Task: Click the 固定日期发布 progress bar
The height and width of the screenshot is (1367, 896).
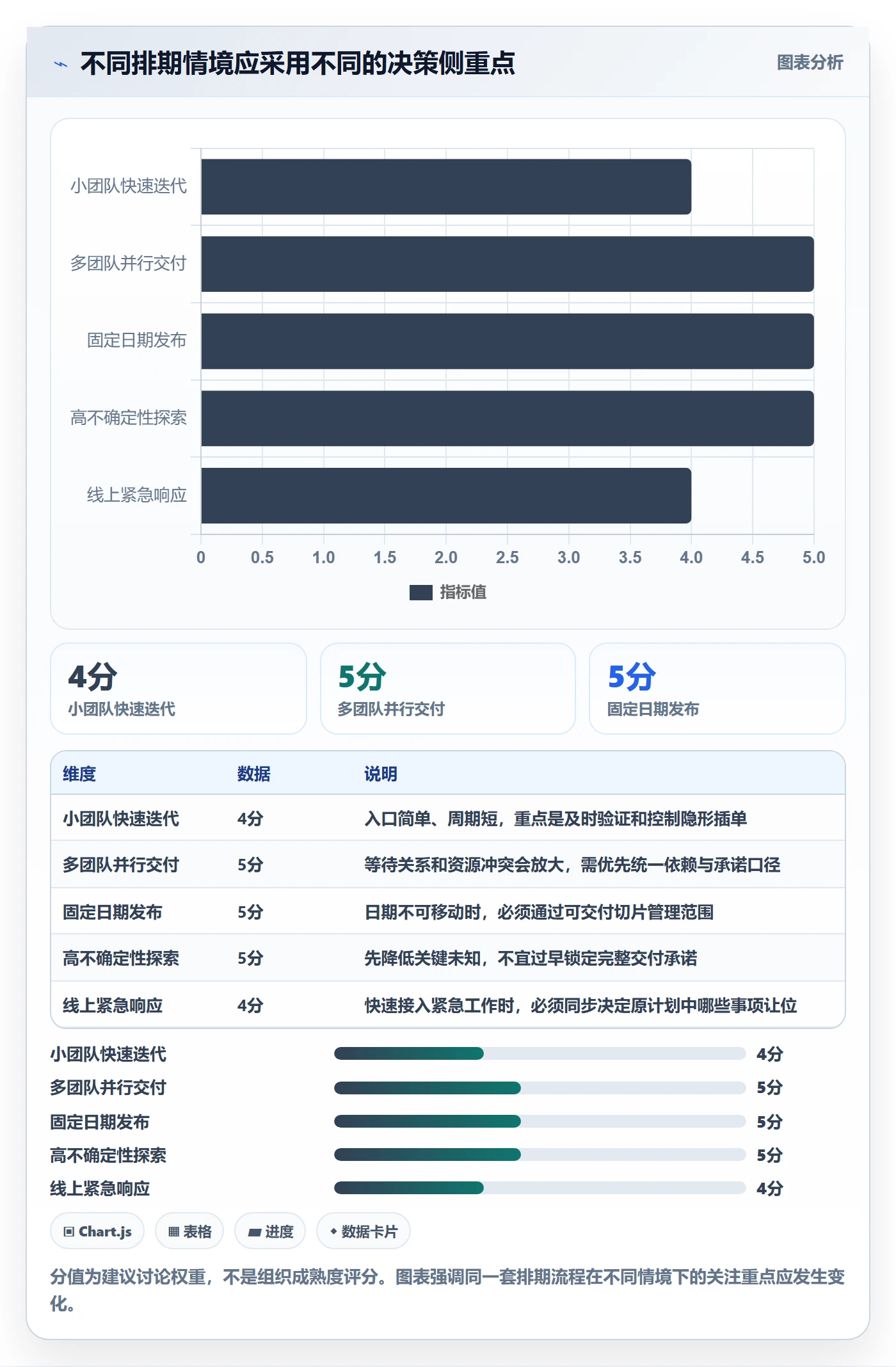Action: (x=540, y=1121)
